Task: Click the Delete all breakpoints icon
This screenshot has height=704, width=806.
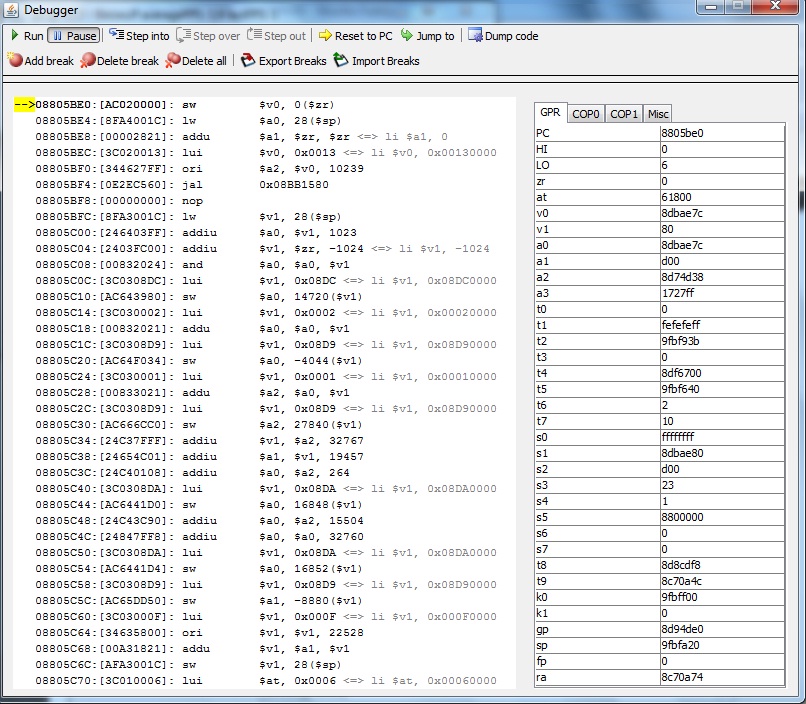Action: point(173,61)
